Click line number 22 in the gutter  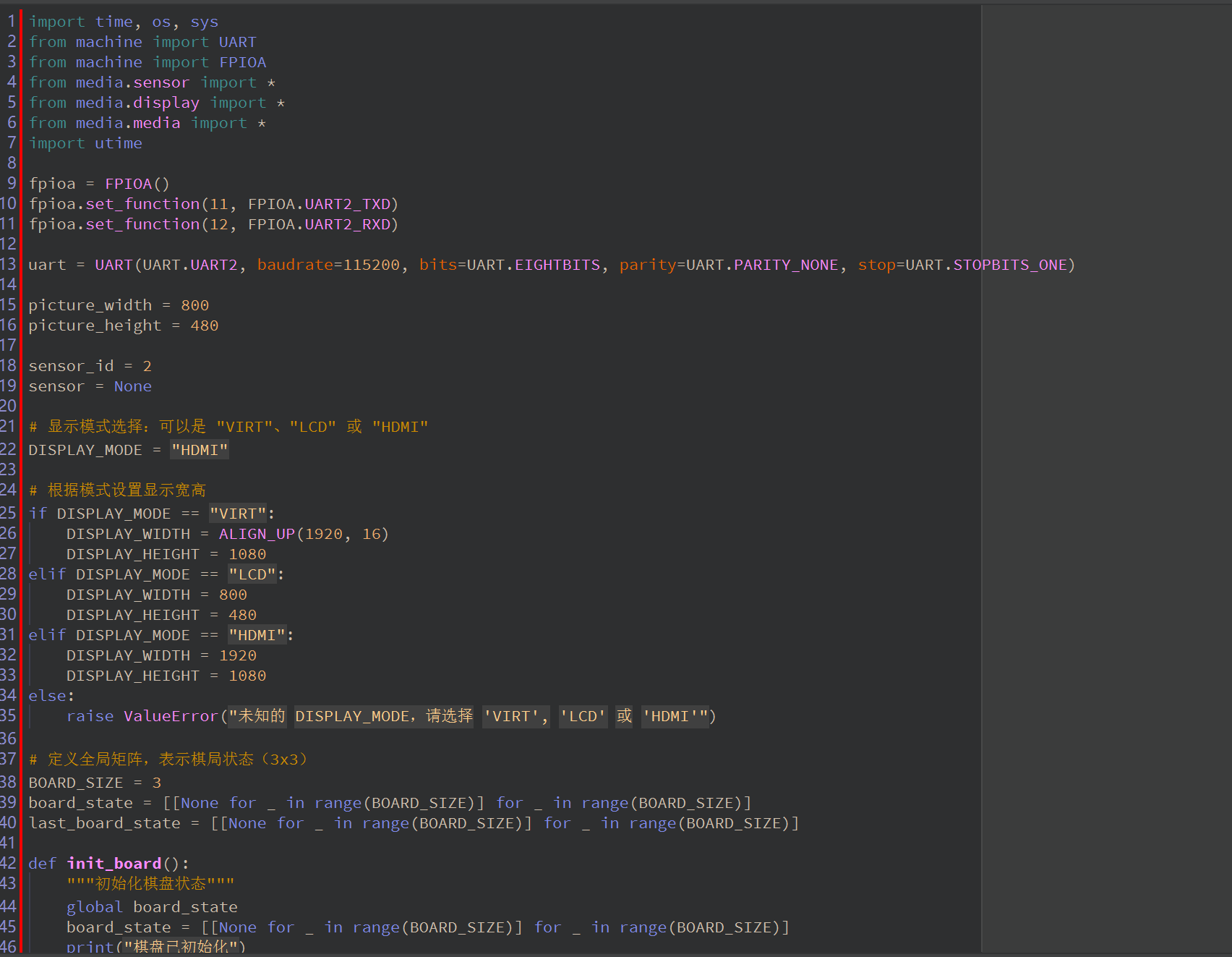pos(9,450)
